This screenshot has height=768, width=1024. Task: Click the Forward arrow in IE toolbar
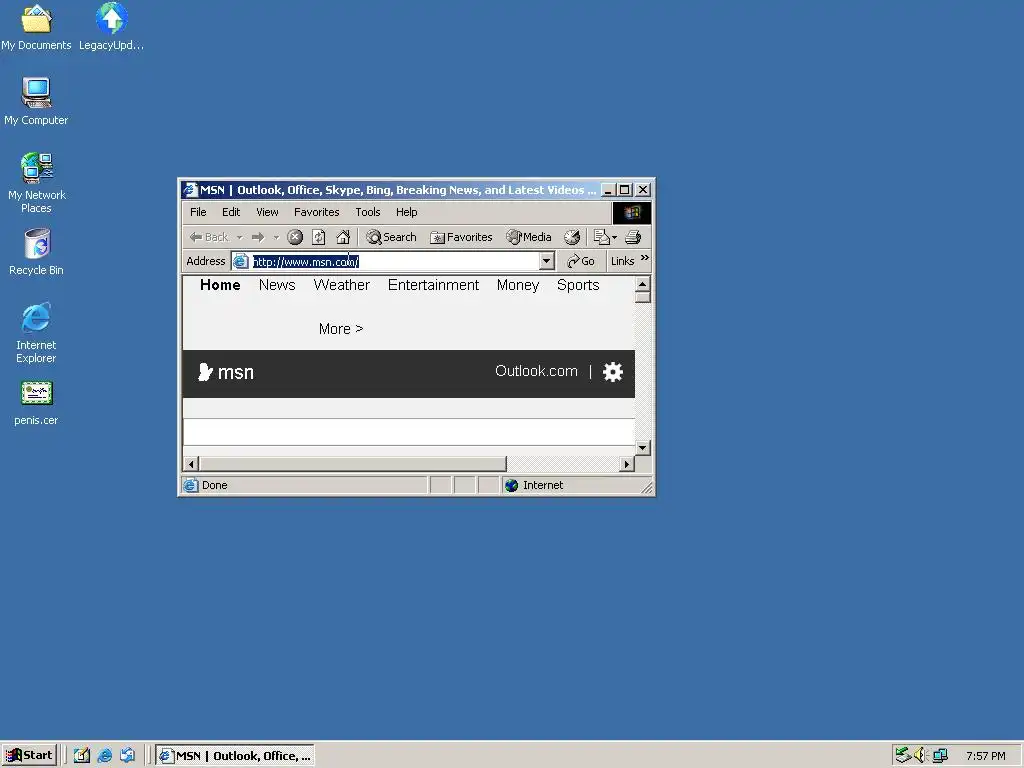click(258, 237)
